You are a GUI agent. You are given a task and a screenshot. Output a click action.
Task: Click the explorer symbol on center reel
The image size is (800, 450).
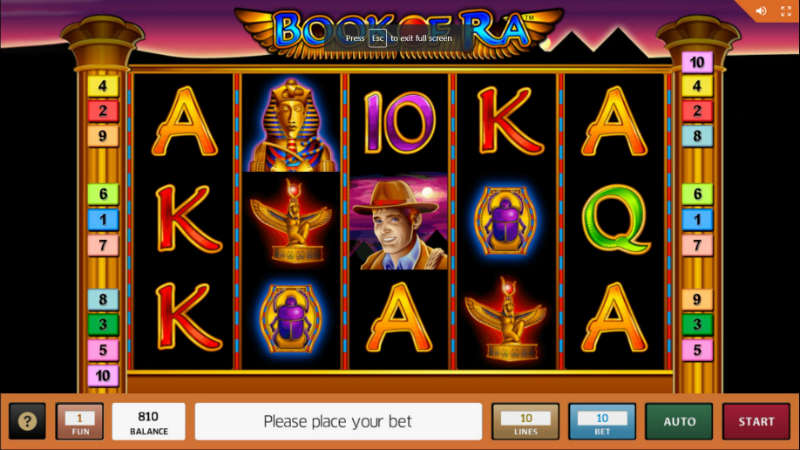tap(399, 223)
